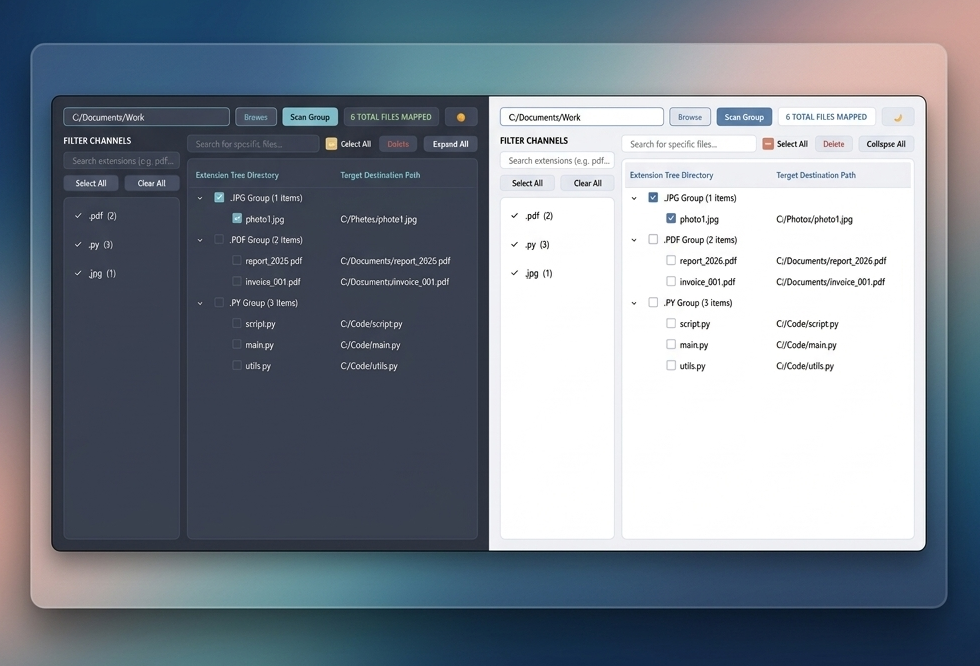Click Browse button in dark panel
Viewport: 980px width, 666px height.
pos(256,117)
